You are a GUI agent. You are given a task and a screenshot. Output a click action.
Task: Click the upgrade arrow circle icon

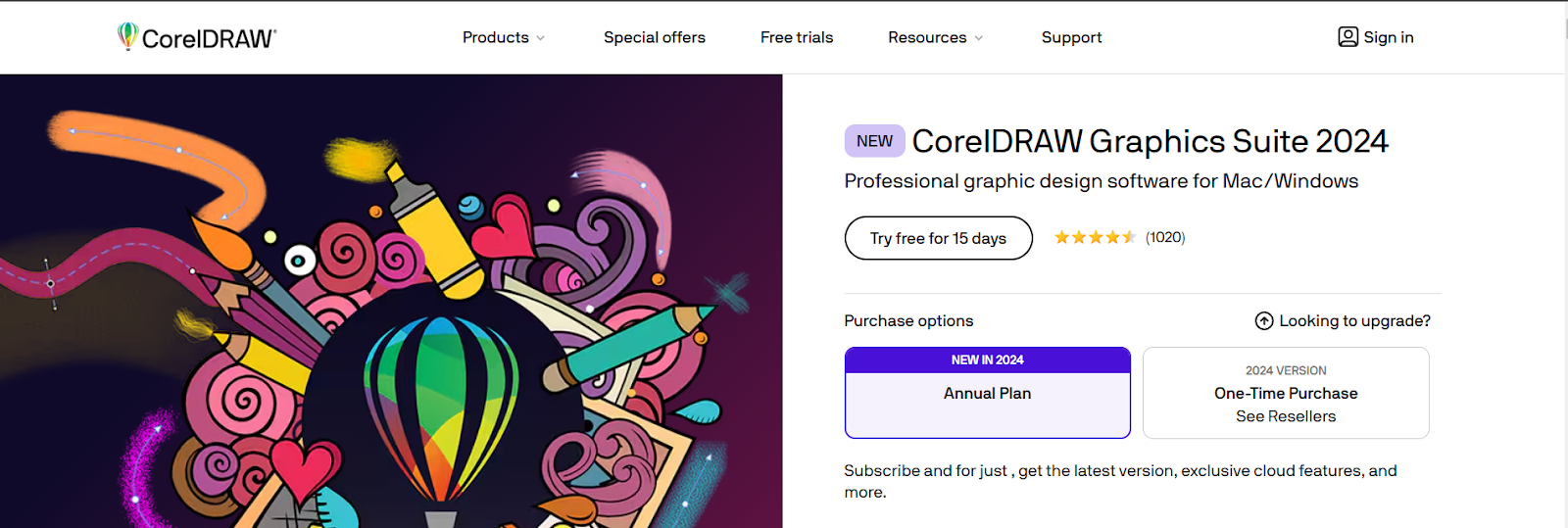pos(1264,321)
